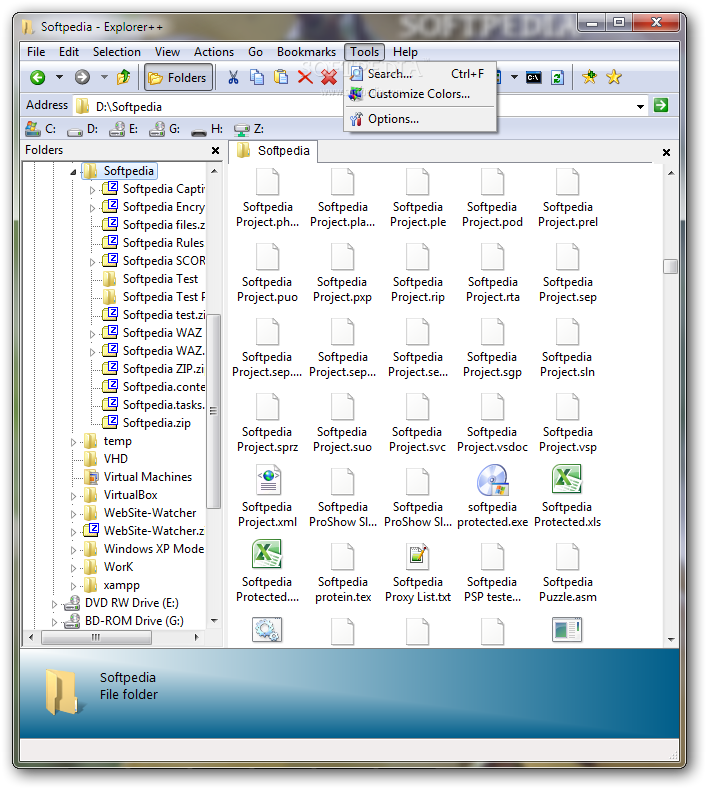This screenshot has width=707, height=789.
Task: Select the WorK folder in tree
Action: pyautogui.click(x=118, y=567)
